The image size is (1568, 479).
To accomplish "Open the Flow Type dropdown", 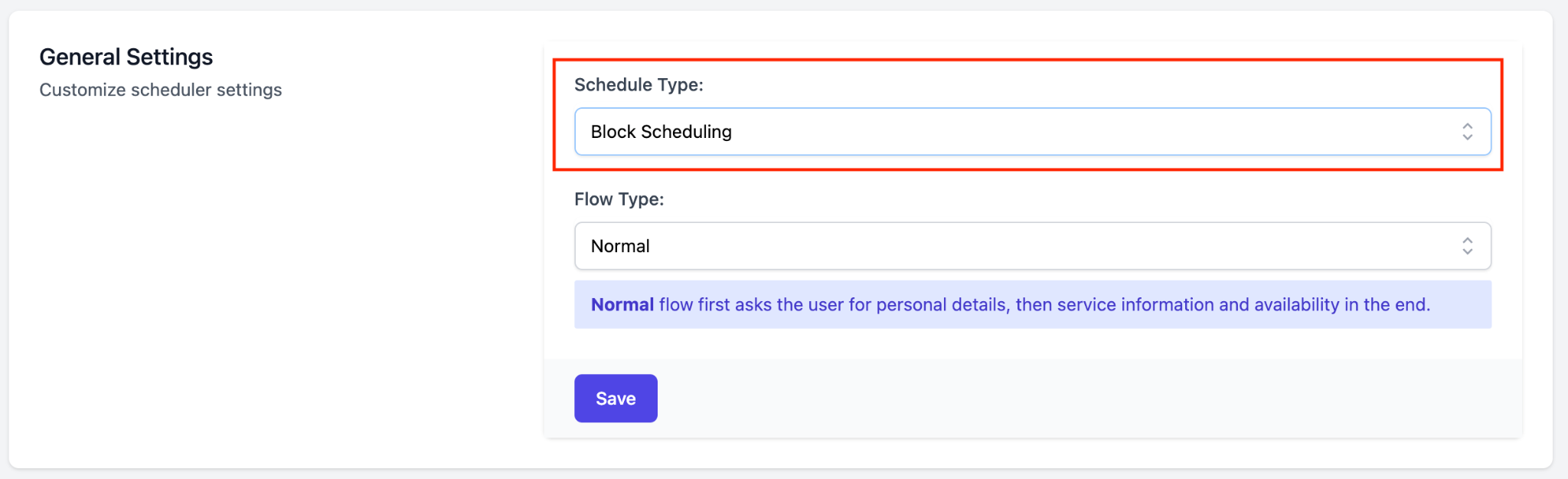I will 1032,246.
